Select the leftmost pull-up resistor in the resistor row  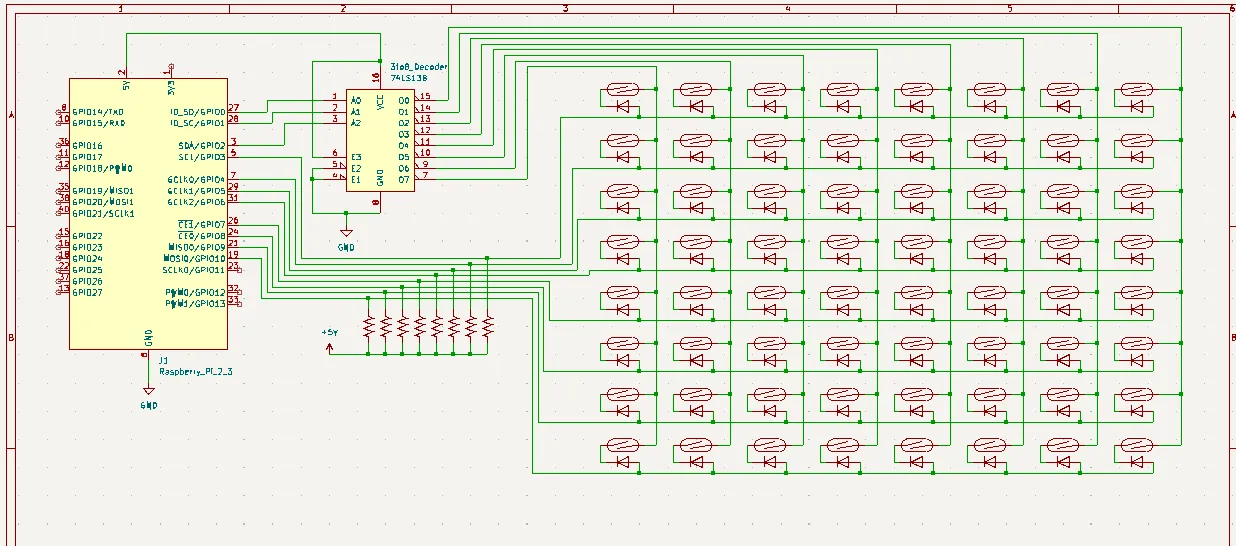(x=368, y=325)
